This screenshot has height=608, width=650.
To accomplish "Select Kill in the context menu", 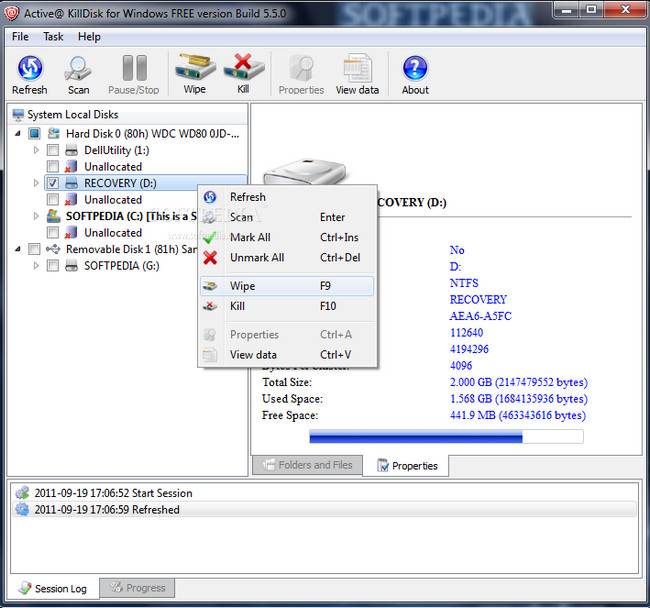I will click(237, 306).
